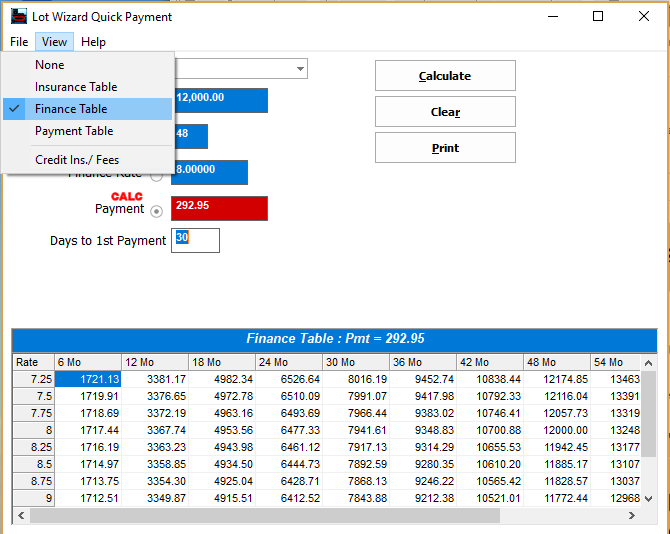Viewport: 670px width, 534px height.
Task: Click the horizontal scrollbar thumb of the table
Action: [x=264, y=516]
